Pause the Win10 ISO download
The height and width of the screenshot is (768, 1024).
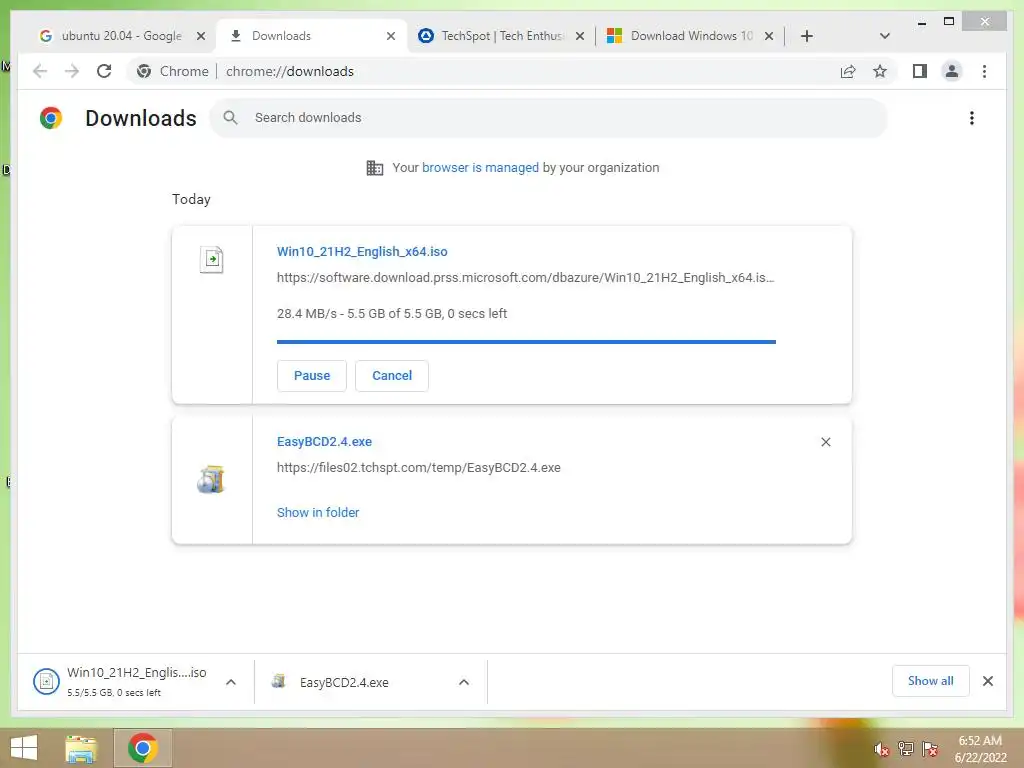click(x=312, y=376)
